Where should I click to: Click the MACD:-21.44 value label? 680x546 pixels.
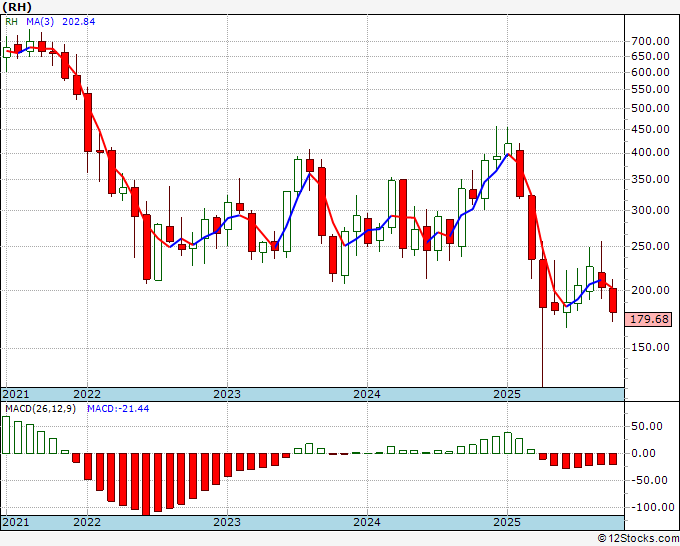click(118, 409)
